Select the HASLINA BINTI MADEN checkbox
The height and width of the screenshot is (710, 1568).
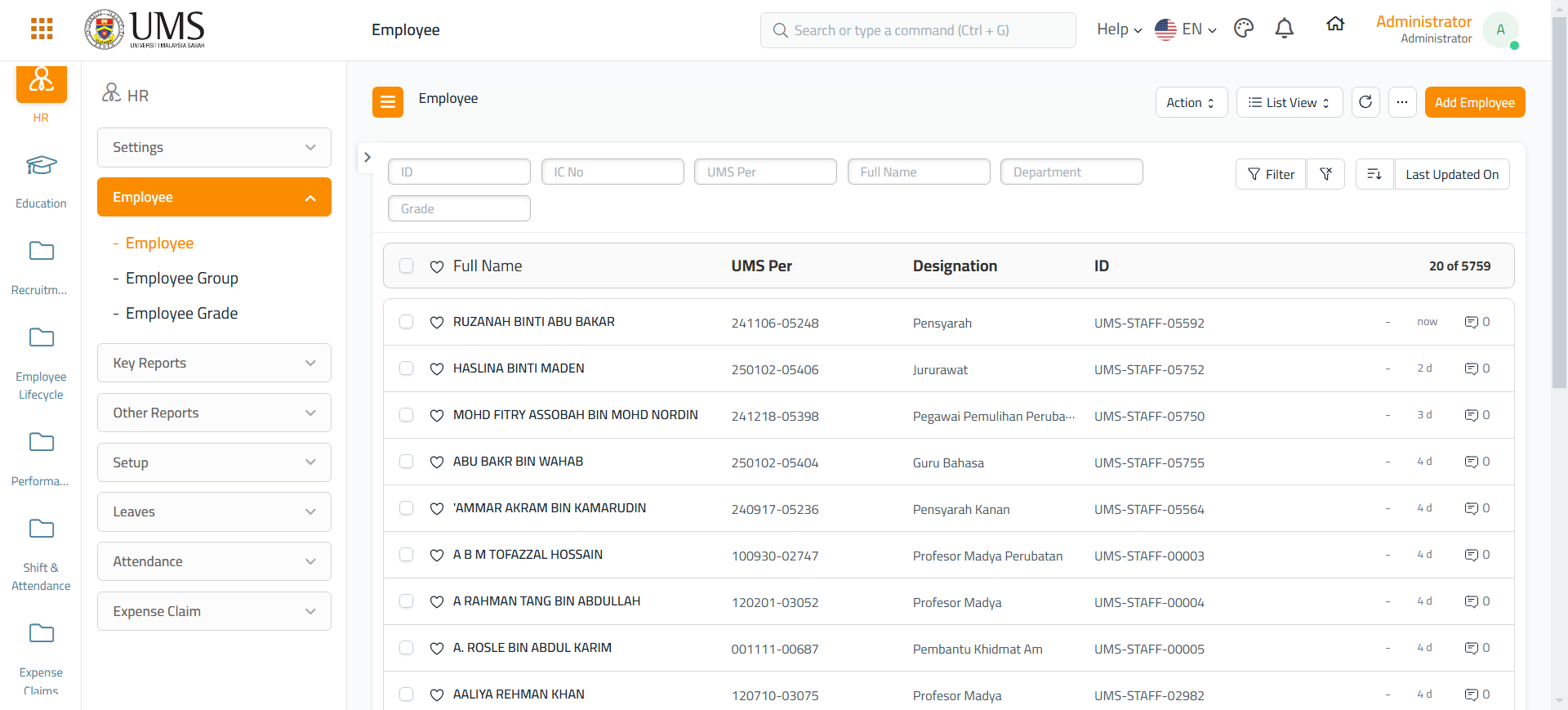click(x=406, y=368)
